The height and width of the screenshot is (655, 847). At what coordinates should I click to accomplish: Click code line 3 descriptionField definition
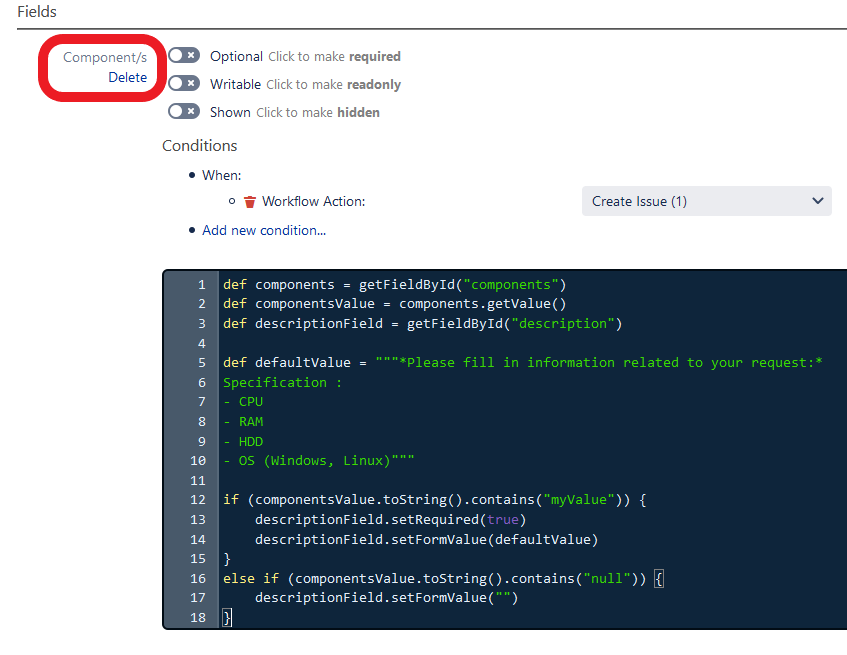(422, 323)
